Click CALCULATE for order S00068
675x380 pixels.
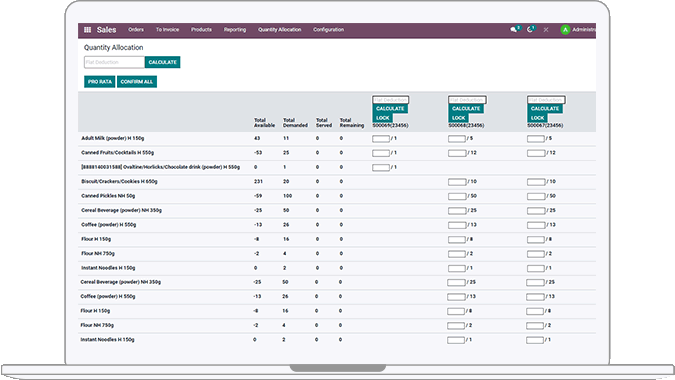coord(466,108)
